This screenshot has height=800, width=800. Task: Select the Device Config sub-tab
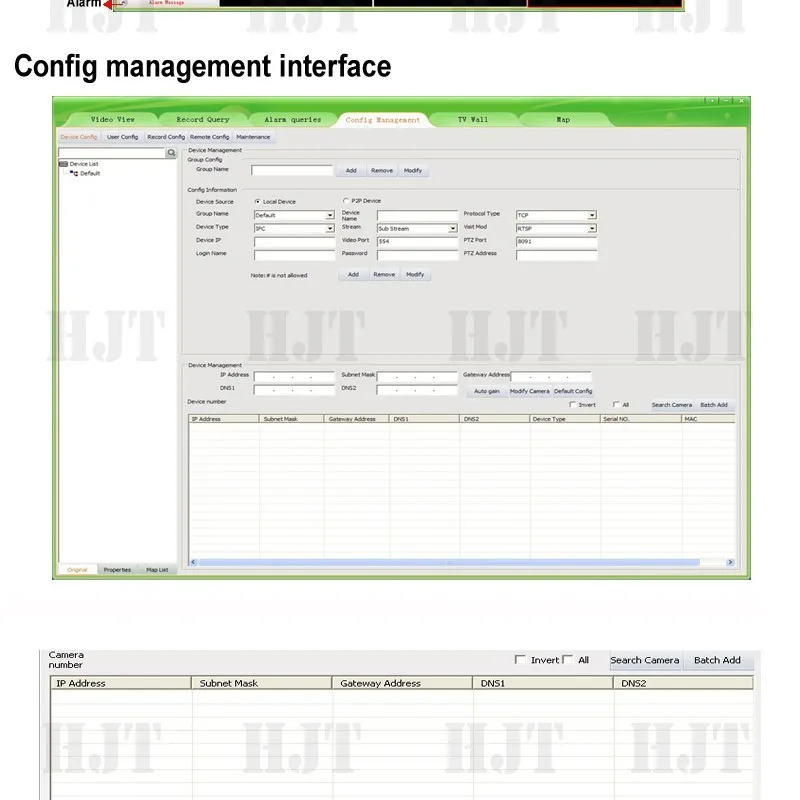click(x=79, y=137)
